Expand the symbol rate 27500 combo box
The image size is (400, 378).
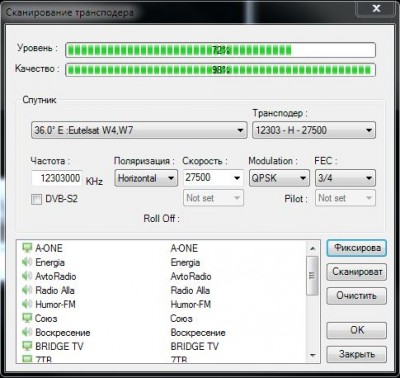213,178
